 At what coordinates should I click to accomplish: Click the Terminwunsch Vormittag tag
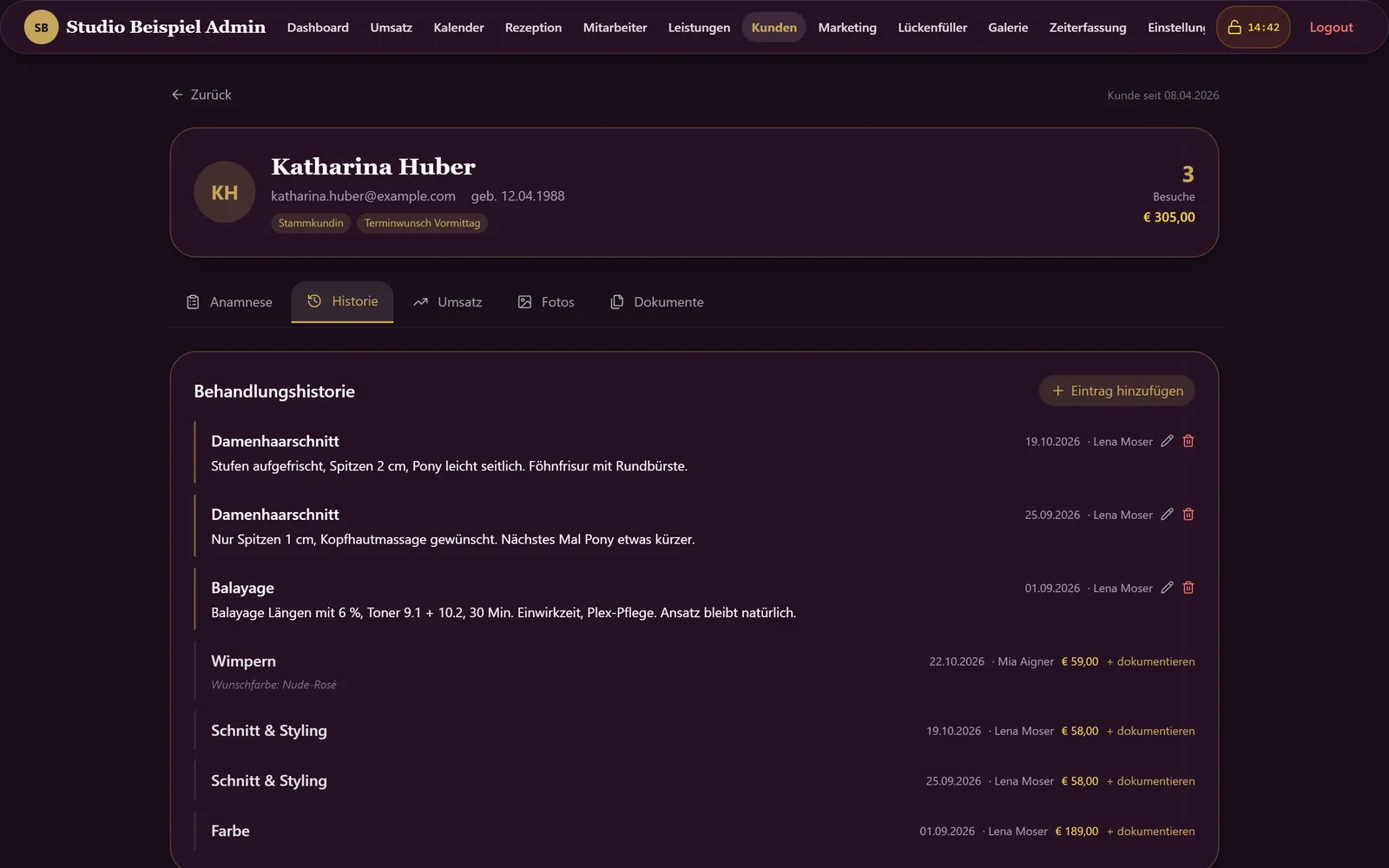pyautogui.click(x=422, y=223)
